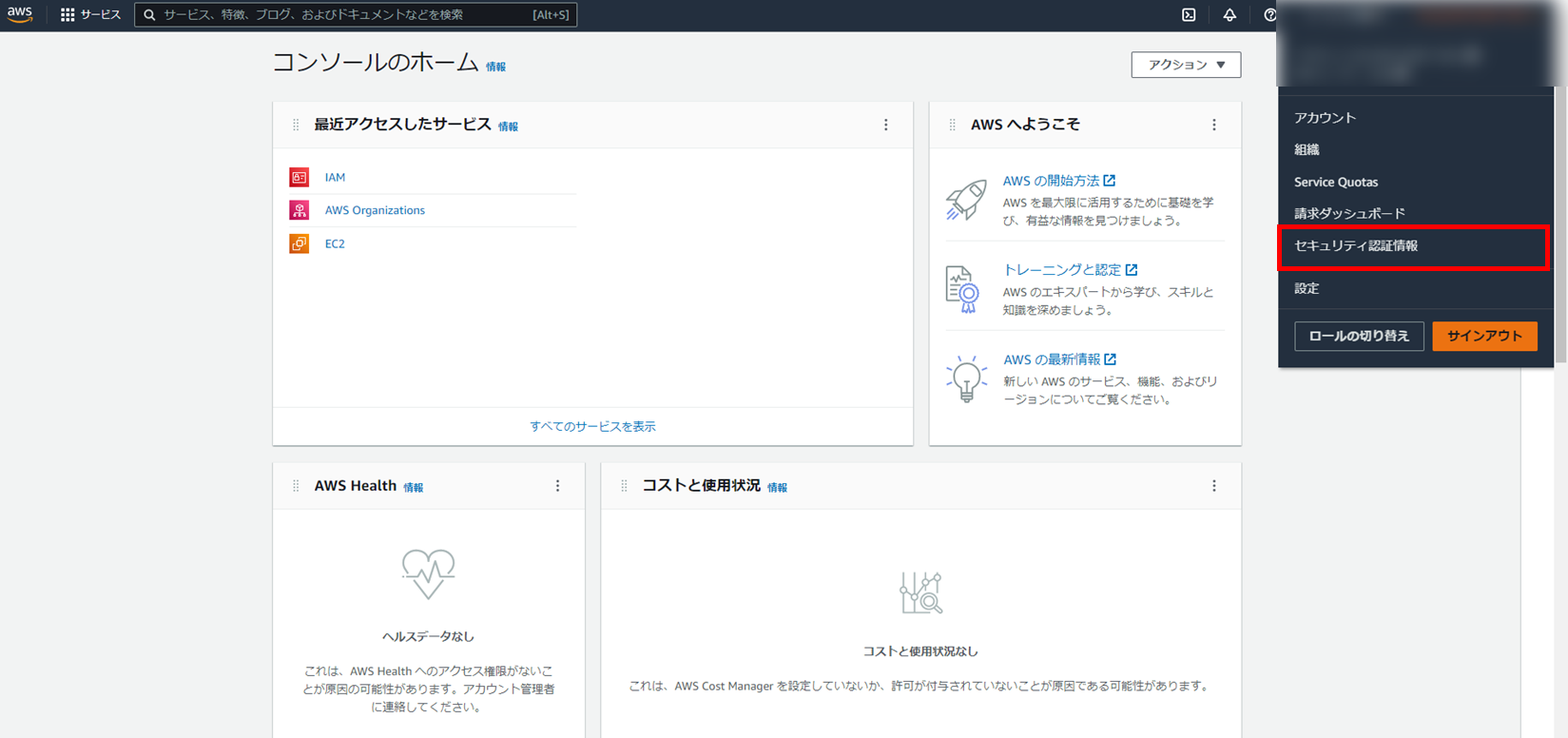Click the AWS Organizations service icon
This screenshot has height=738, width=1568.
click(x=300, y=210)
